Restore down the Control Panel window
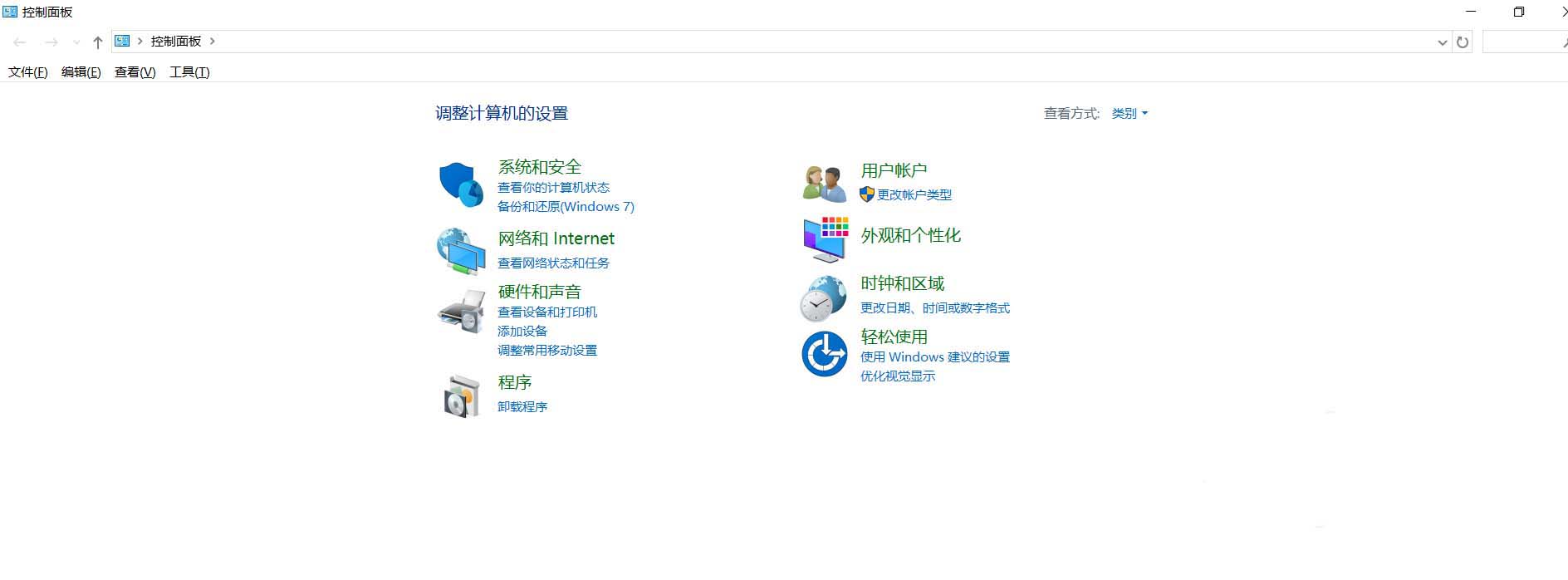The width and height of the screenshot is (1568, 580). [1519, 12]
